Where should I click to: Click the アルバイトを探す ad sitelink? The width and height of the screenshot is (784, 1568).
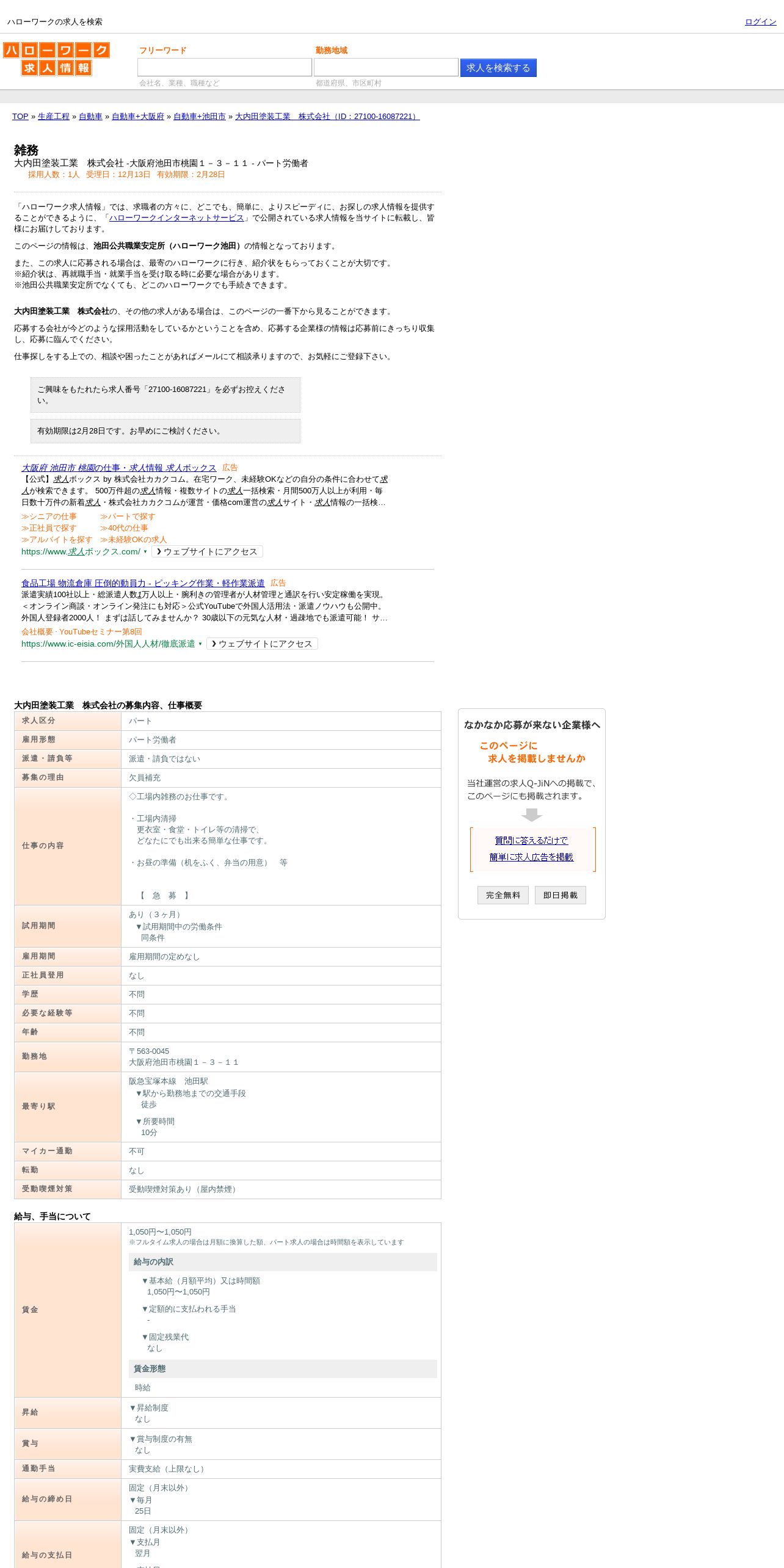pyautogui.click(x=57, y=540)
